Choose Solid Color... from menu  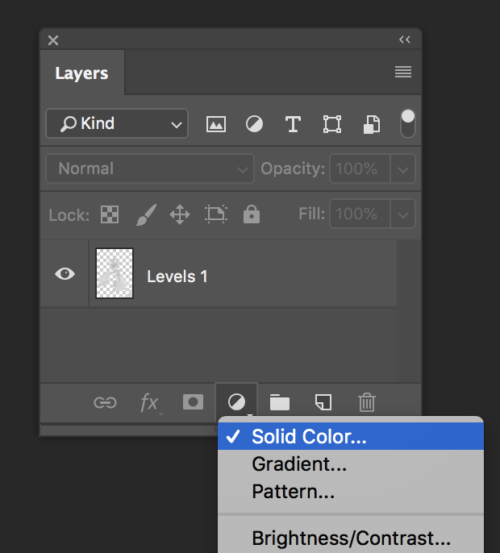351,437
